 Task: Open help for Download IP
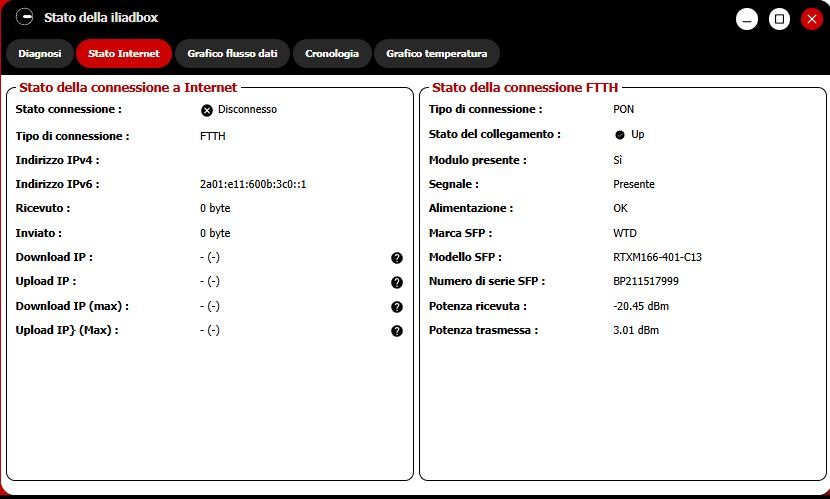(x=396, y=258)
